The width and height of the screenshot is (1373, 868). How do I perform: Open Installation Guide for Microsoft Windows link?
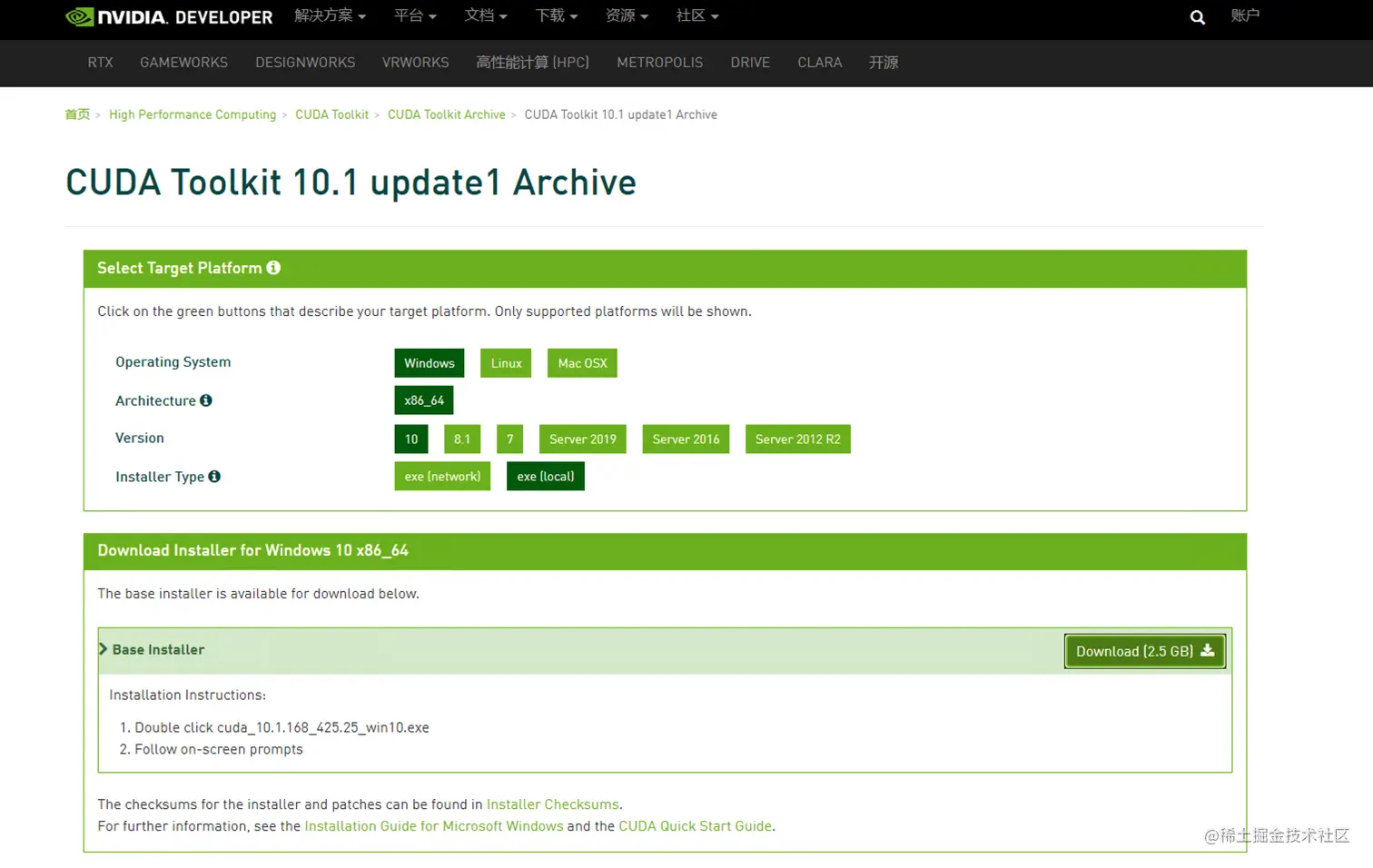[434, 826]
